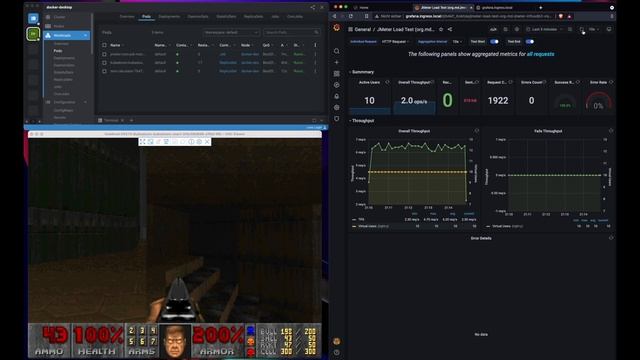The image size is (640, 360).
Task: Open the General folder breadcrumb link
Action: 363,29
